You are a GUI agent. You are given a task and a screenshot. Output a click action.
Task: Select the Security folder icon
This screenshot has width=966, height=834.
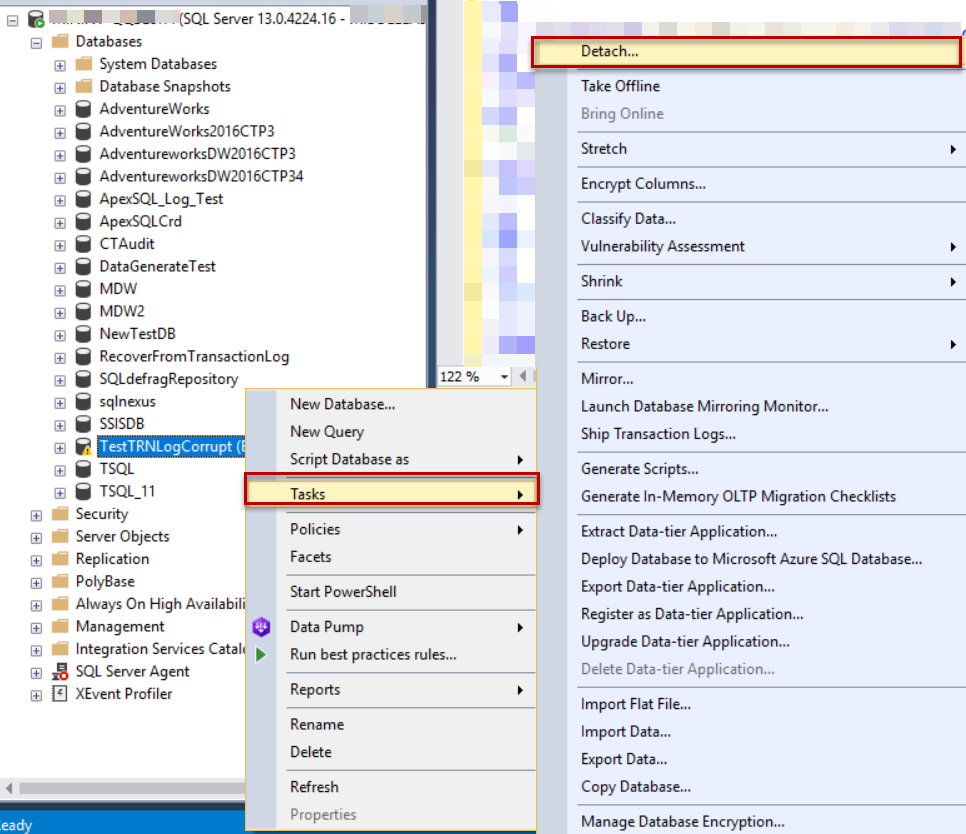pos(59,513)
